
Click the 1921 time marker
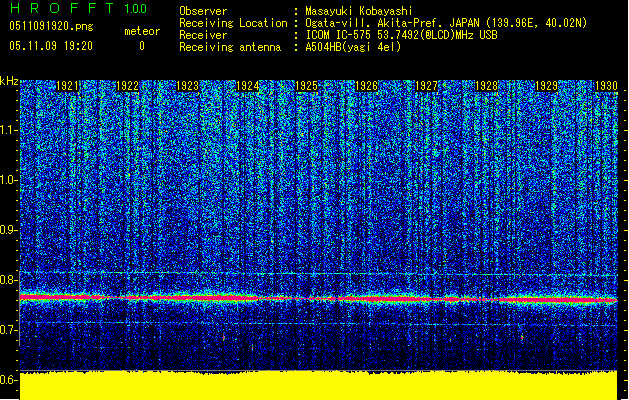67,86
